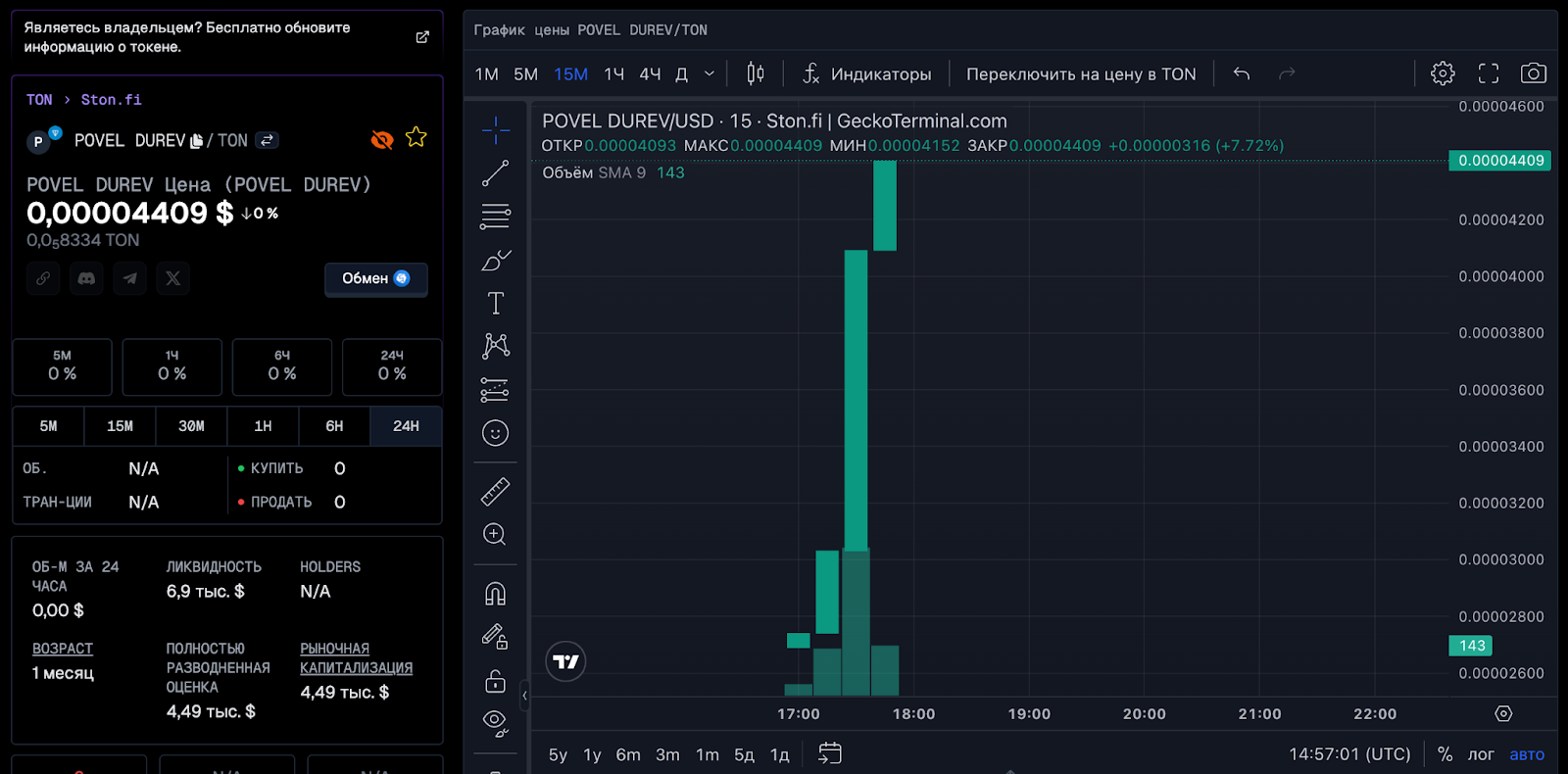Toggle the orange hidden-eye icon
1568x774 pixels.
tap(382, 140)
